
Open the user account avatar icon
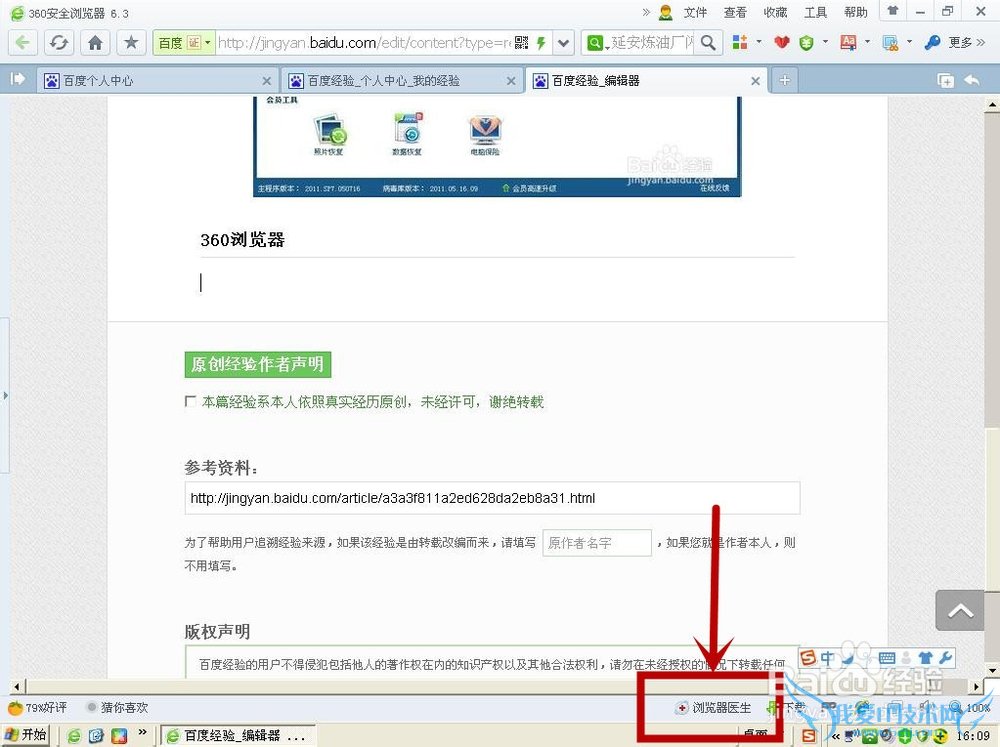(x=666, y=12)
